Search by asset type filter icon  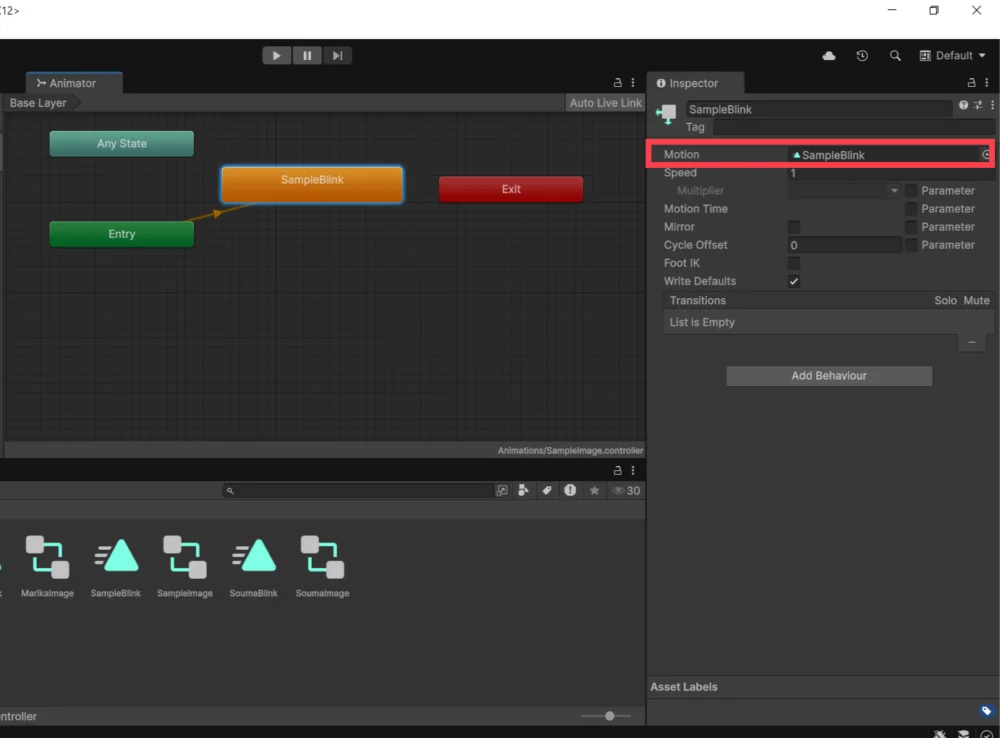click(x=523, y=491)
